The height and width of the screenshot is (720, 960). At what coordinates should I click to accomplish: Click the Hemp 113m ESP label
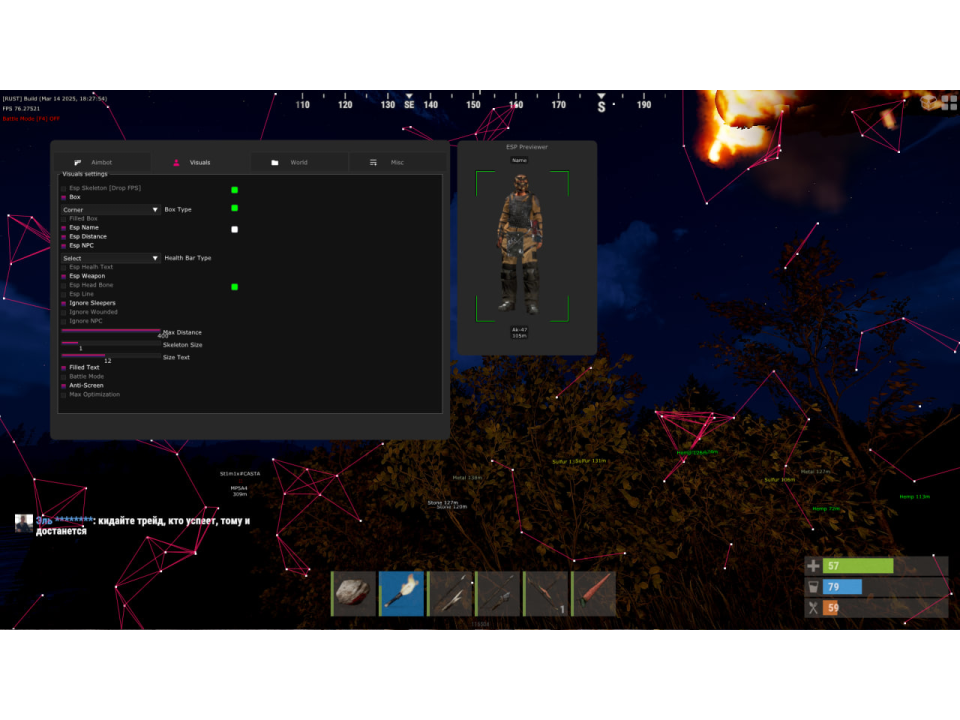coord(915,497)
